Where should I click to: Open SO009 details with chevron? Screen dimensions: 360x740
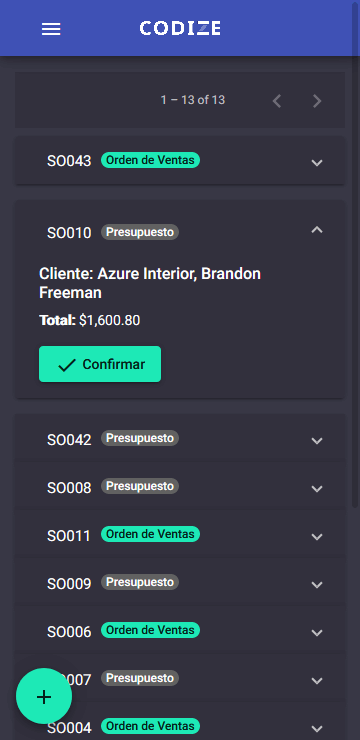pos(317,584)
